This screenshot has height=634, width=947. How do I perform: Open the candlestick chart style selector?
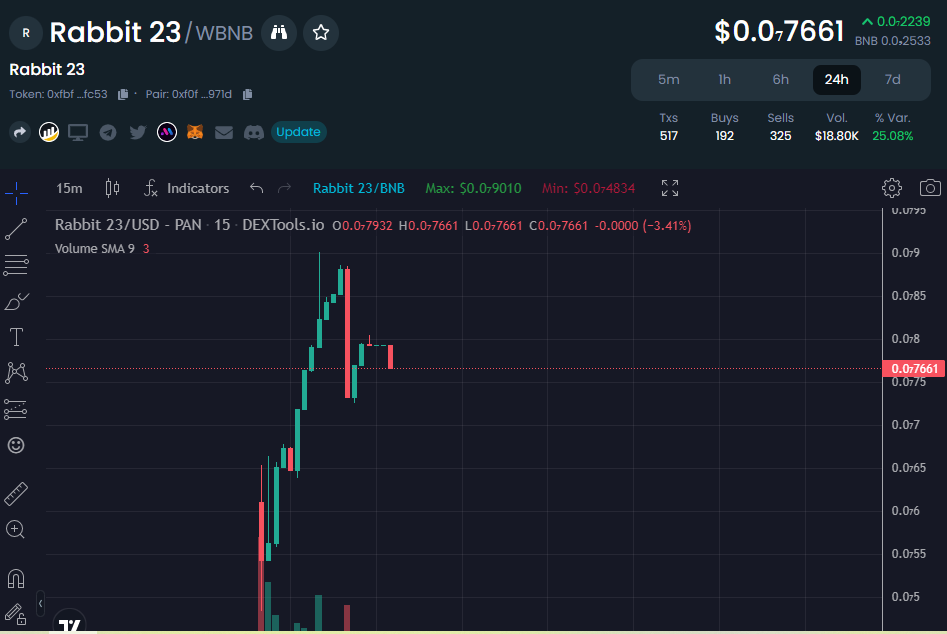pos(112,188)
